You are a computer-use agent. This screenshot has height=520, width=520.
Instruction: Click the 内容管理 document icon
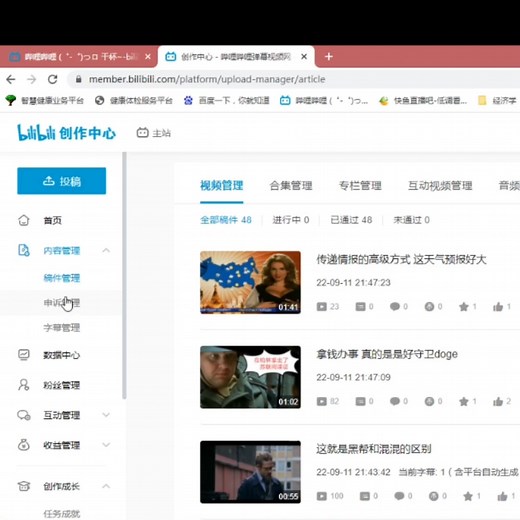tap(24, 250)
